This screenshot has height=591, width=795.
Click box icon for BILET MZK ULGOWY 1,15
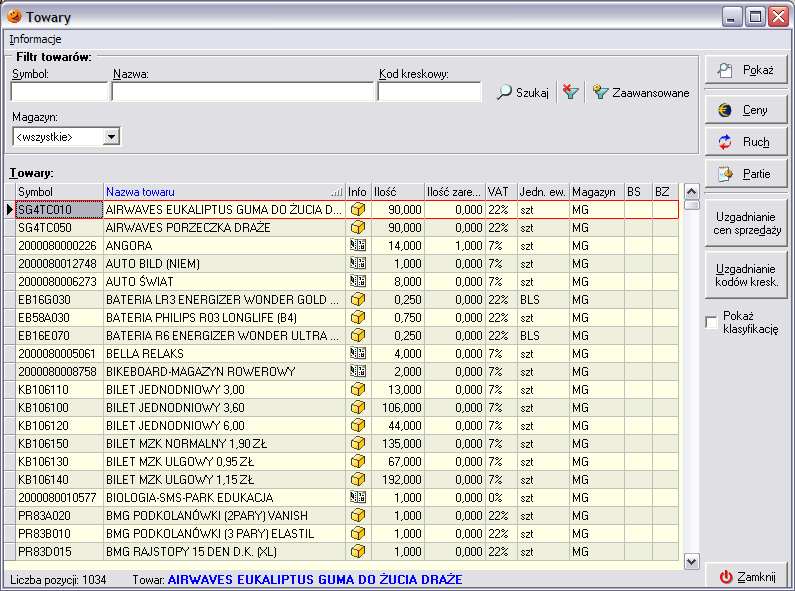[x=358, y=479]
